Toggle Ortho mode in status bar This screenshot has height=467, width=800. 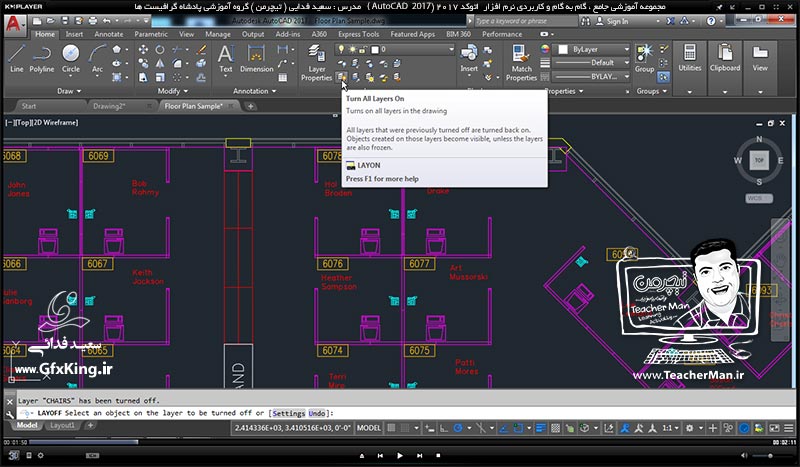coord(444,428)
